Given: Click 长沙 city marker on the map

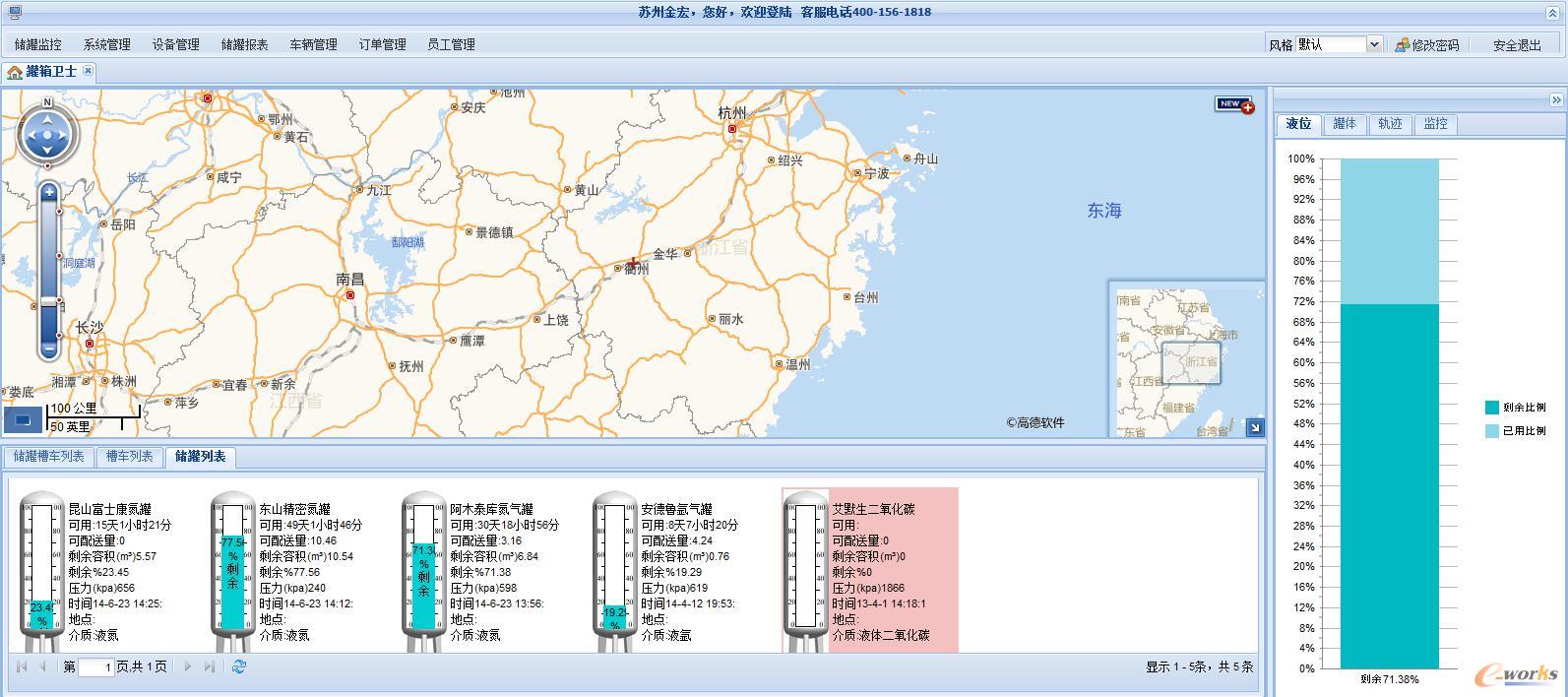Looking at the screenshot, I should pyautogui.click(x=90, y=344).
